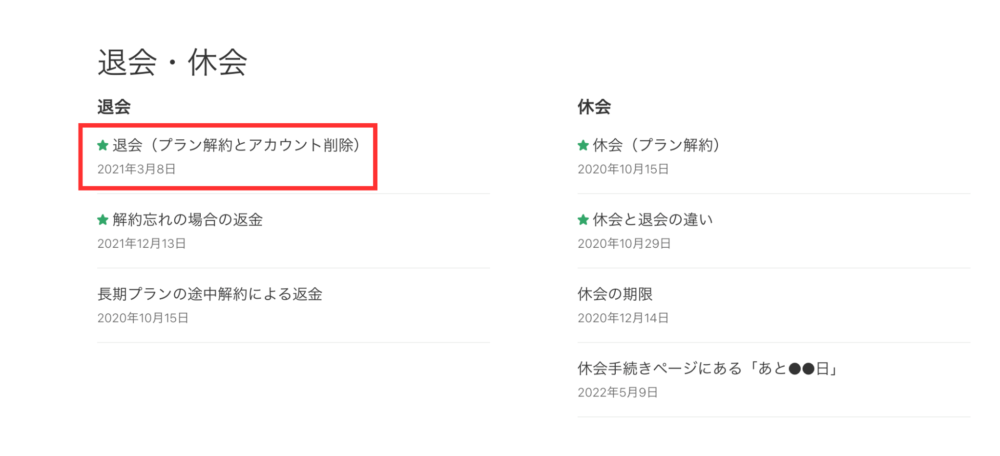This screenshot has width=1000, height=456.
Task: Open the 解約忘れの場合の返金 article
Action: pyautogui.click(x=188, y=220)
